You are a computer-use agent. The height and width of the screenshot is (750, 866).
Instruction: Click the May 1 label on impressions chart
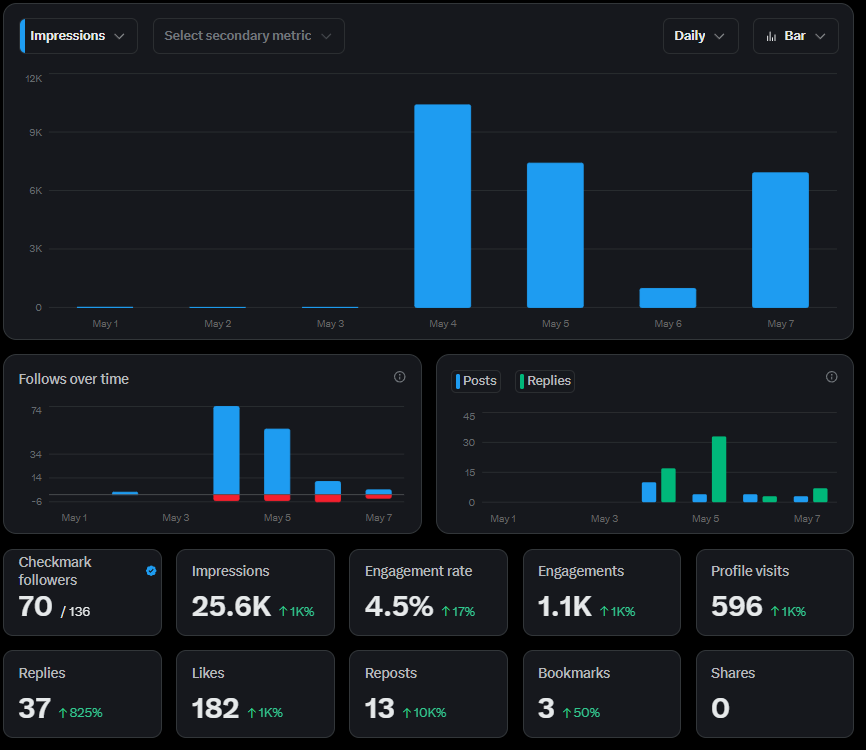pos(105,324)
